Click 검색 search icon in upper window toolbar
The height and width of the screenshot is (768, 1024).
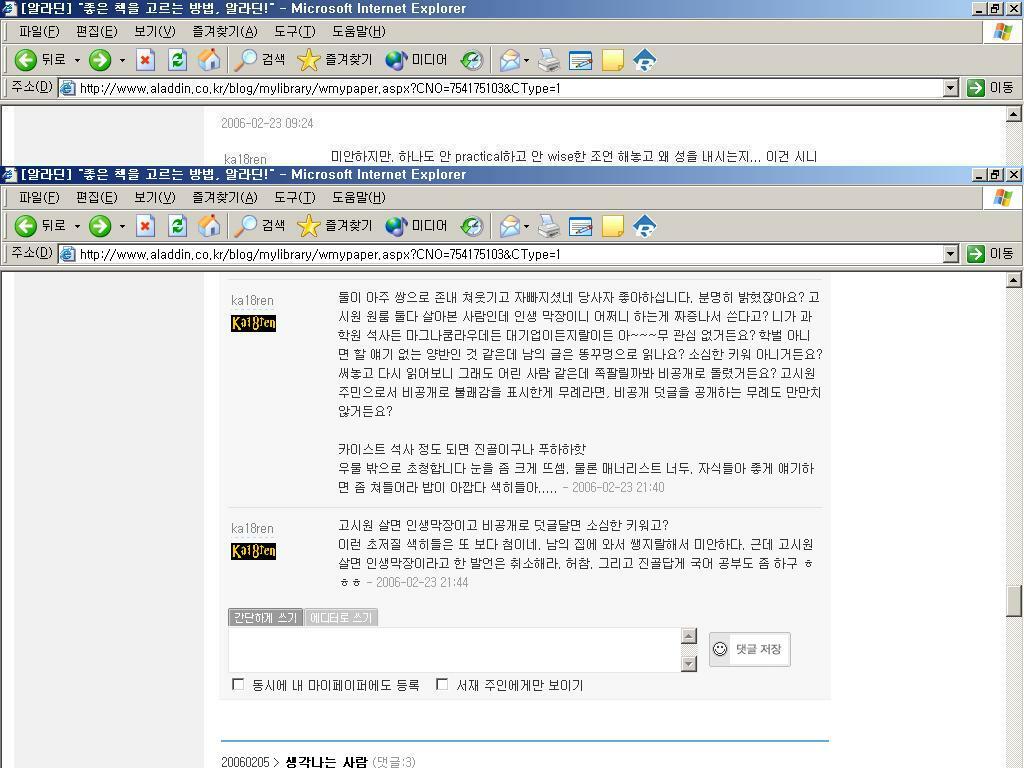(259, 60)
